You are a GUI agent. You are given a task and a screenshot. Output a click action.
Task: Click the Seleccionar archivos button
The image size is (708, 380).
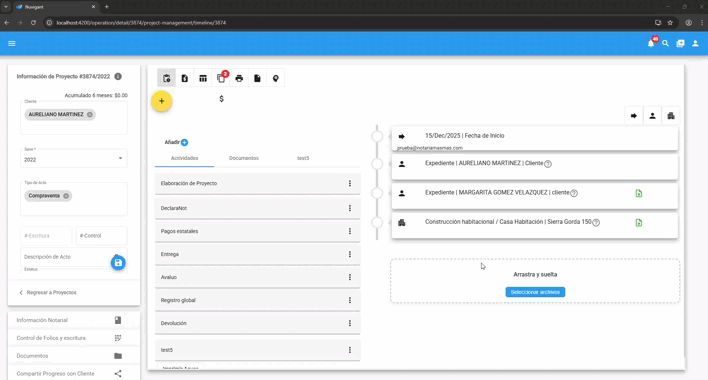click(535, 292)
